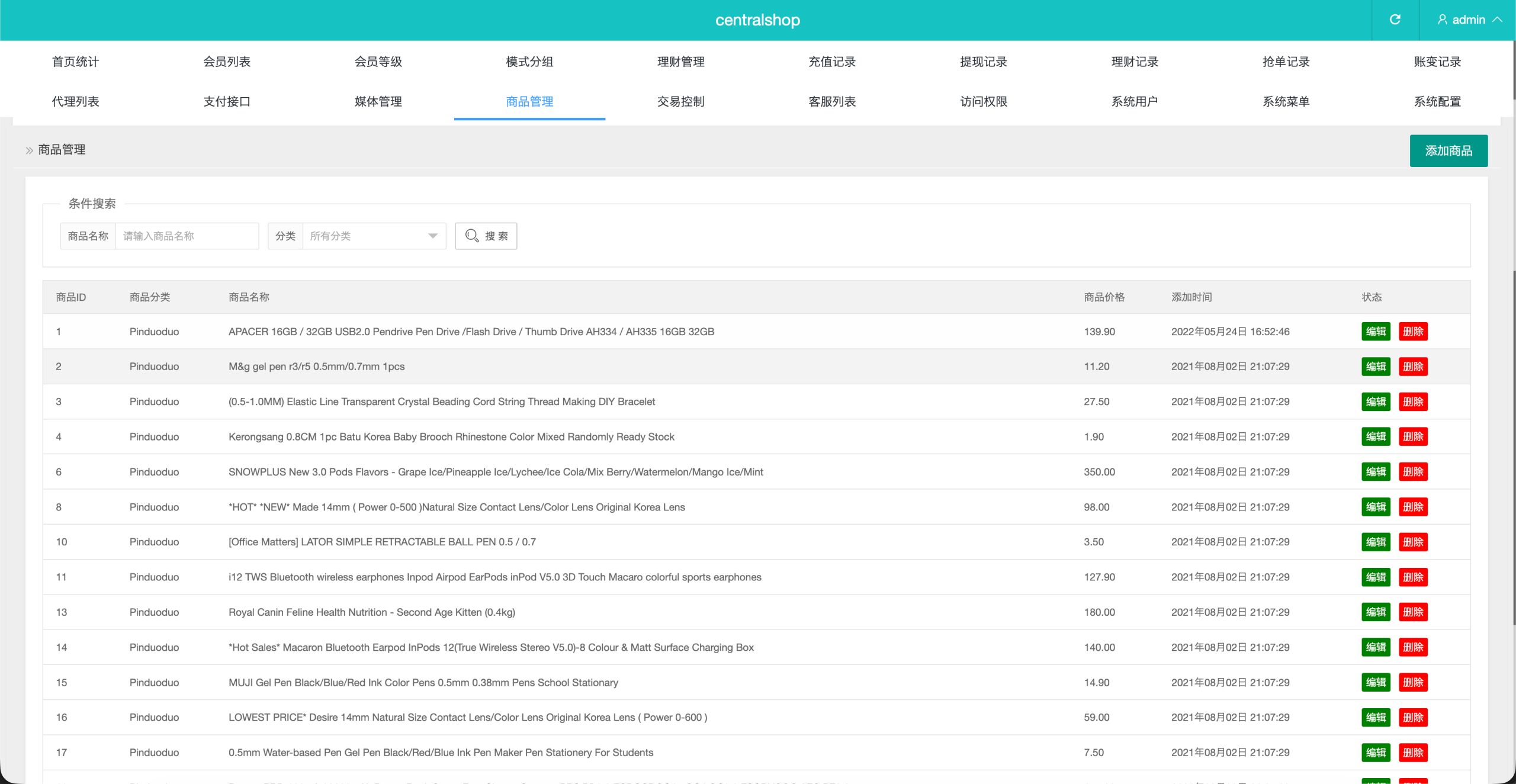This screenshot has width=1516, height=784.
Task: Click the admin user icon
Action: [x=1442, y=20]
